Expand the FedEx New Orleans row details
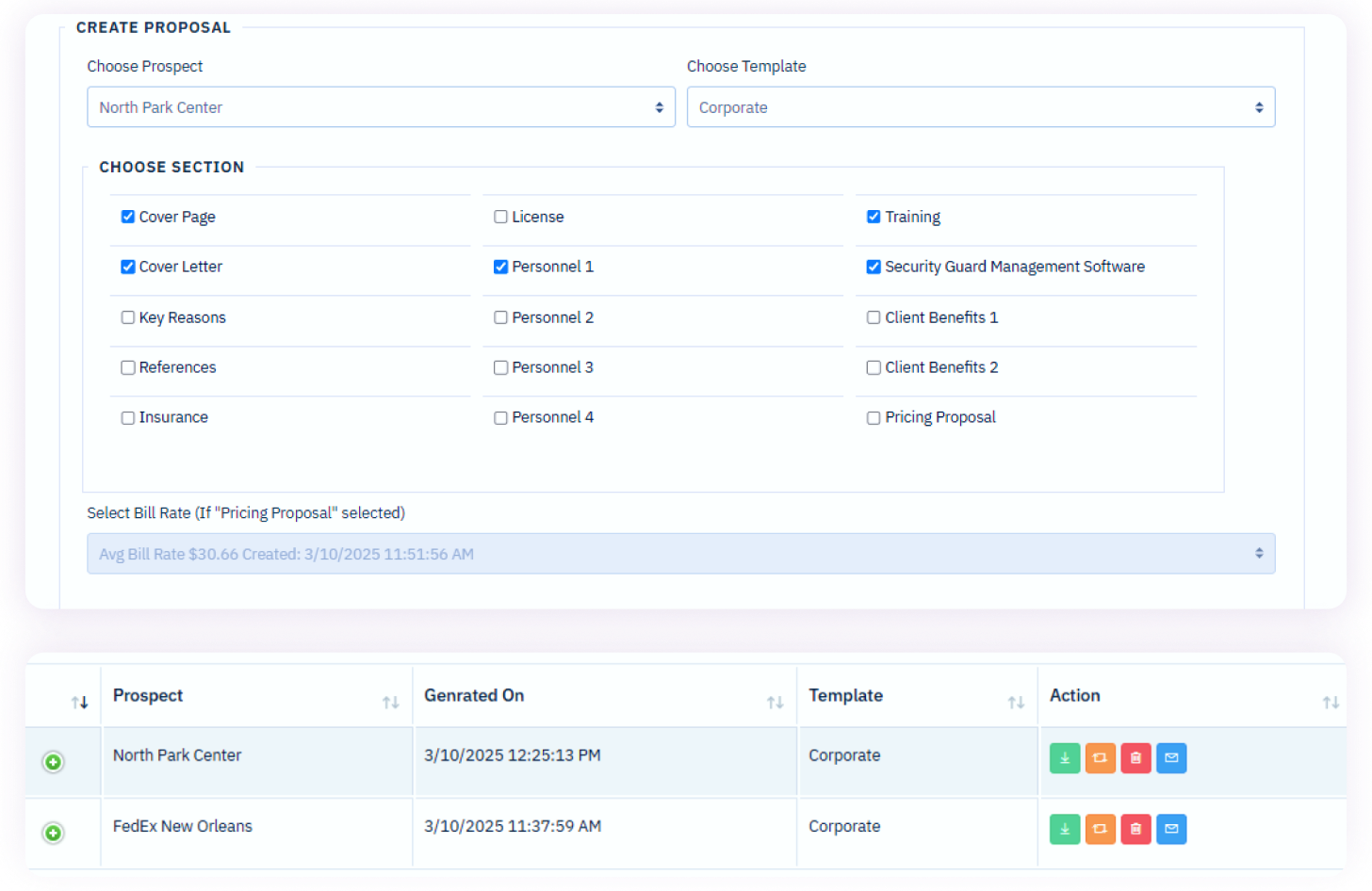The height and width of the screenshot is (891, 1372). [x=54, y=833]
